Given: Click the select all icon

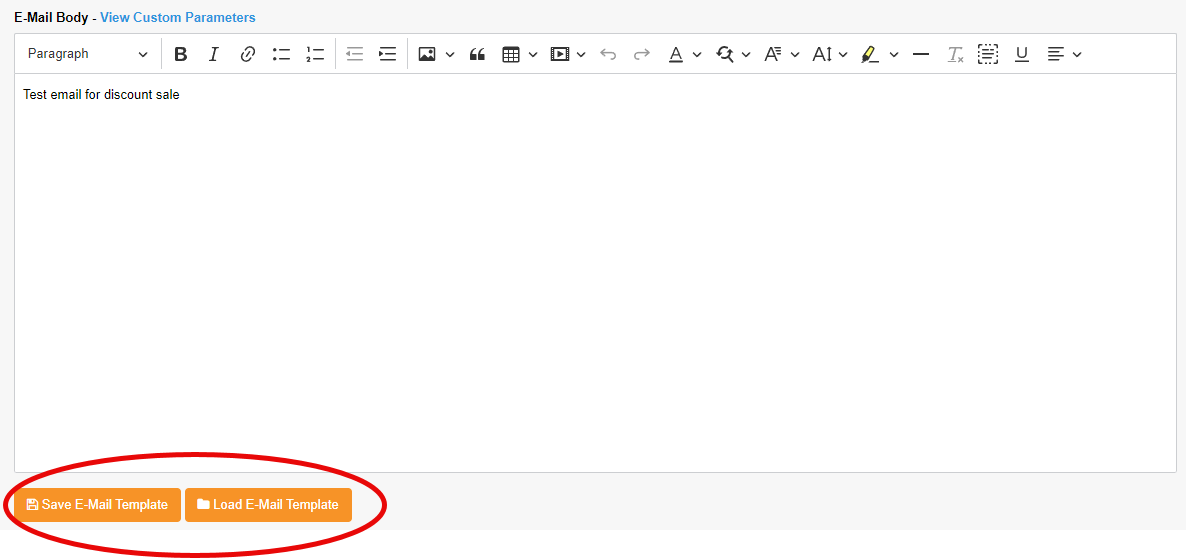Looking at the screenshot, I should (988, 54).
